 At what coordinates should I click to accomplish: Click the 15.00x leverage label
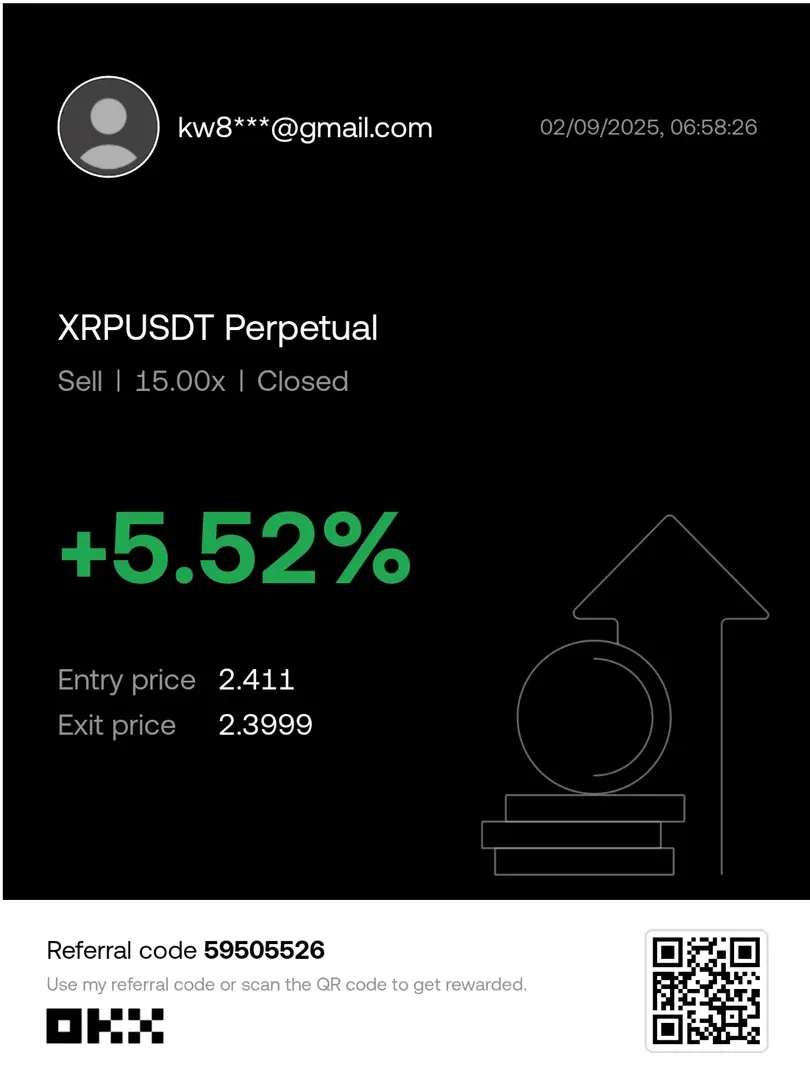[180, 381]
